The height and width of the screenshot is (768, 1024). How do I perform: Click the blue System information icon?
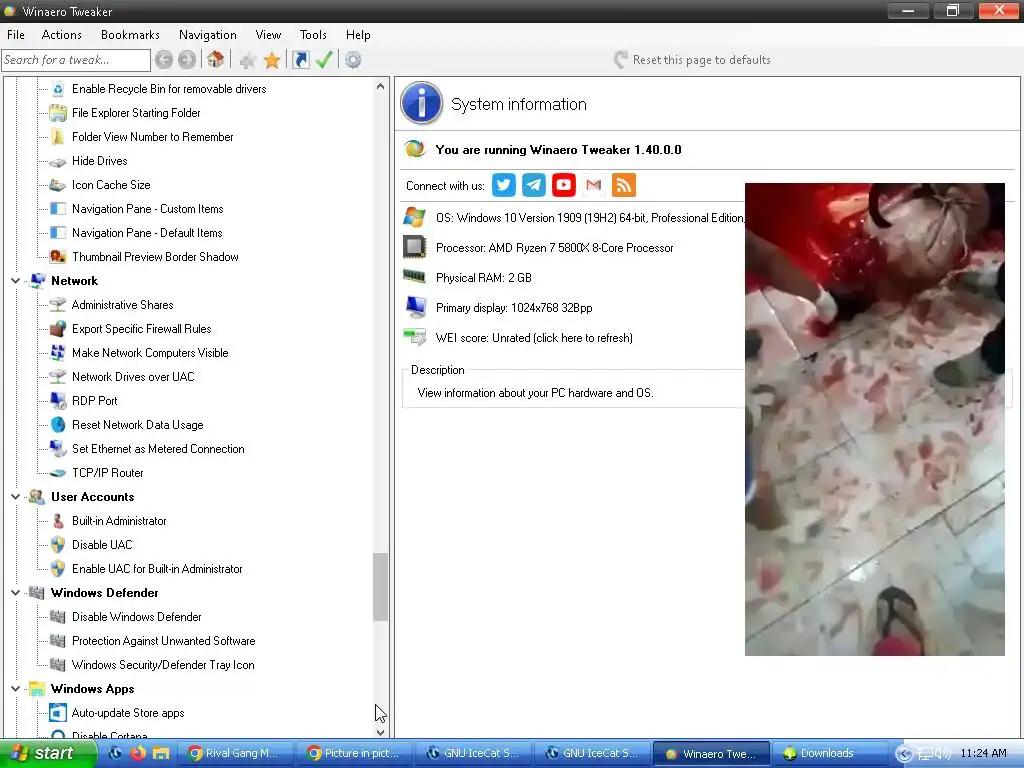[x=421, y=103]
